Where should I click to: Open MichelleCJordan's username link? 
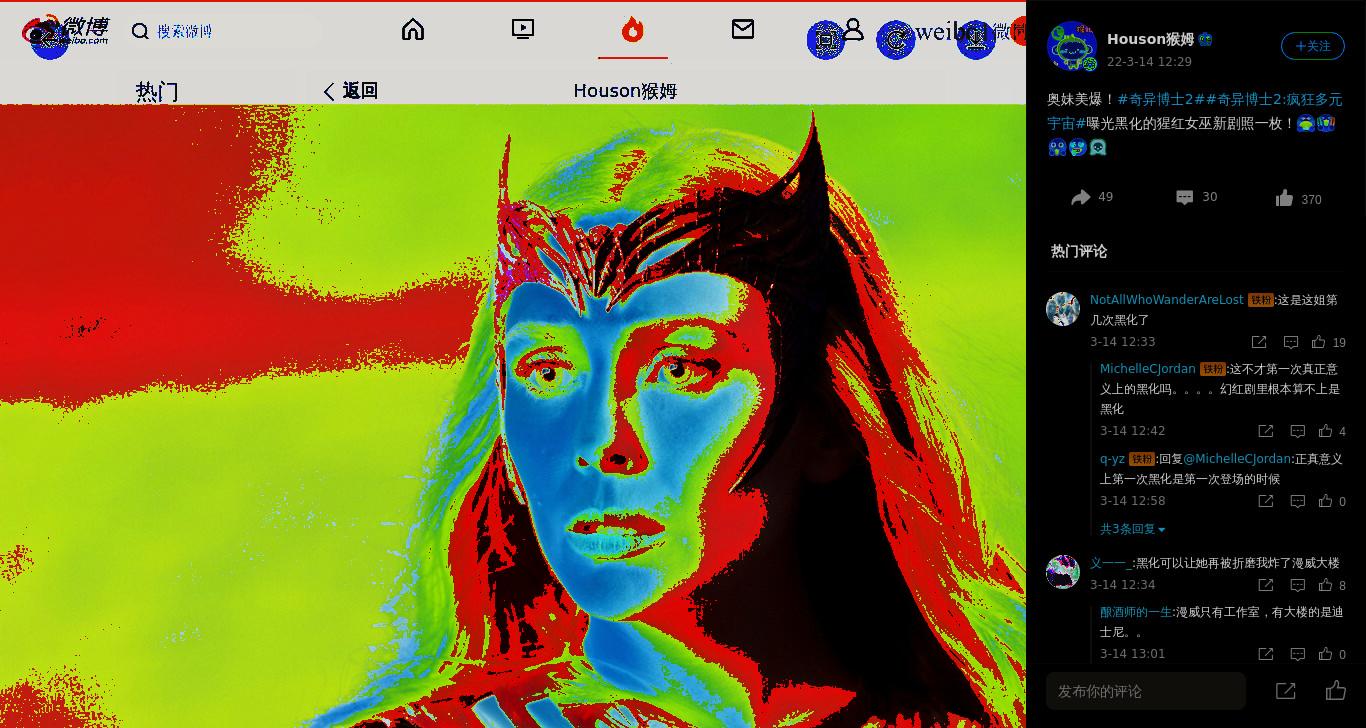(1148, 369)
